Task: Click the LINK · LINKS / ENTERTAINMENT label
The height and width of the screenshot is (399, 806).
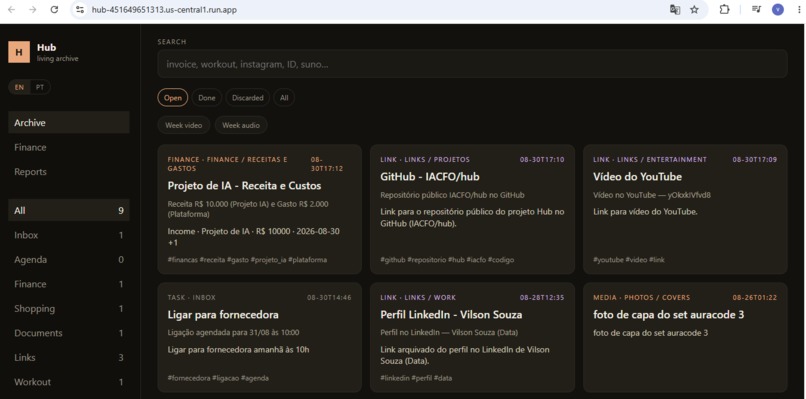Action: coord(650,160)
